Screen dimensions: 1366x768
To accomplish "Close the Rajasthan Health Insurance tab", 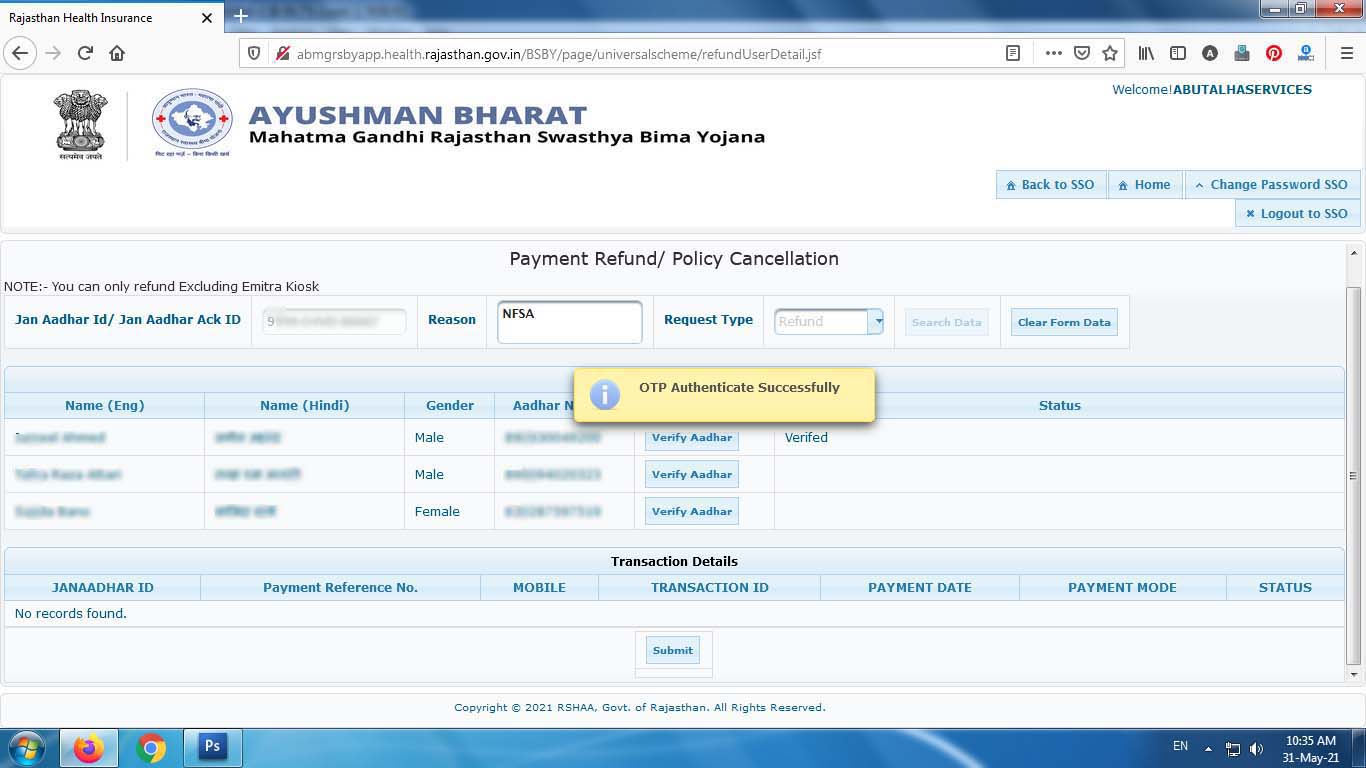I will click(207, 18).
